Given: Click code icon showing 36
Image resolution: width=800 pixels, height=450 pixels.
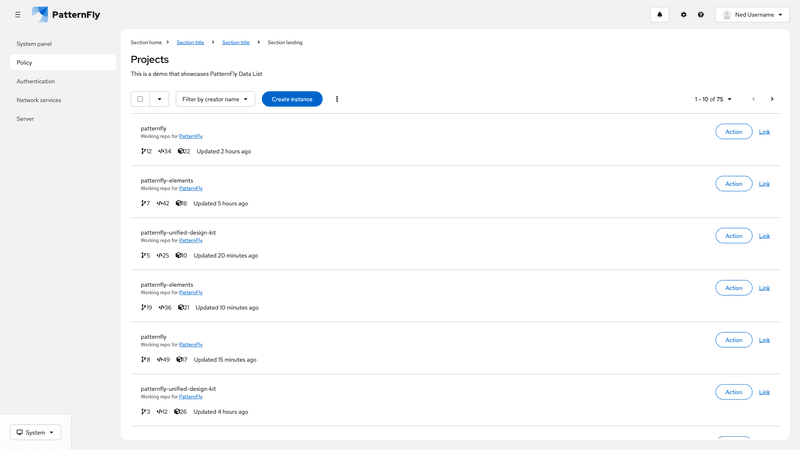Looking at the screenshot, I should (x=161, y=307).
